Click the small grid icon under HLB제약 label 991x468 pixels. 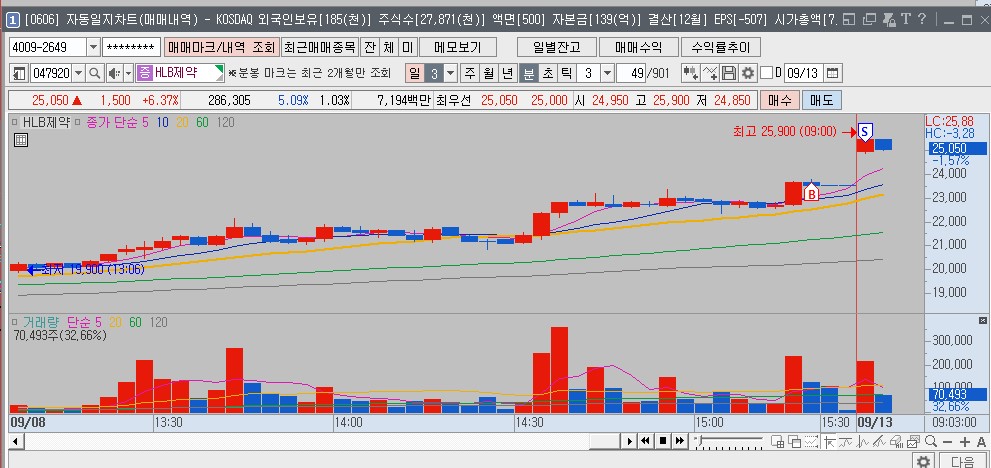(21, 140)
